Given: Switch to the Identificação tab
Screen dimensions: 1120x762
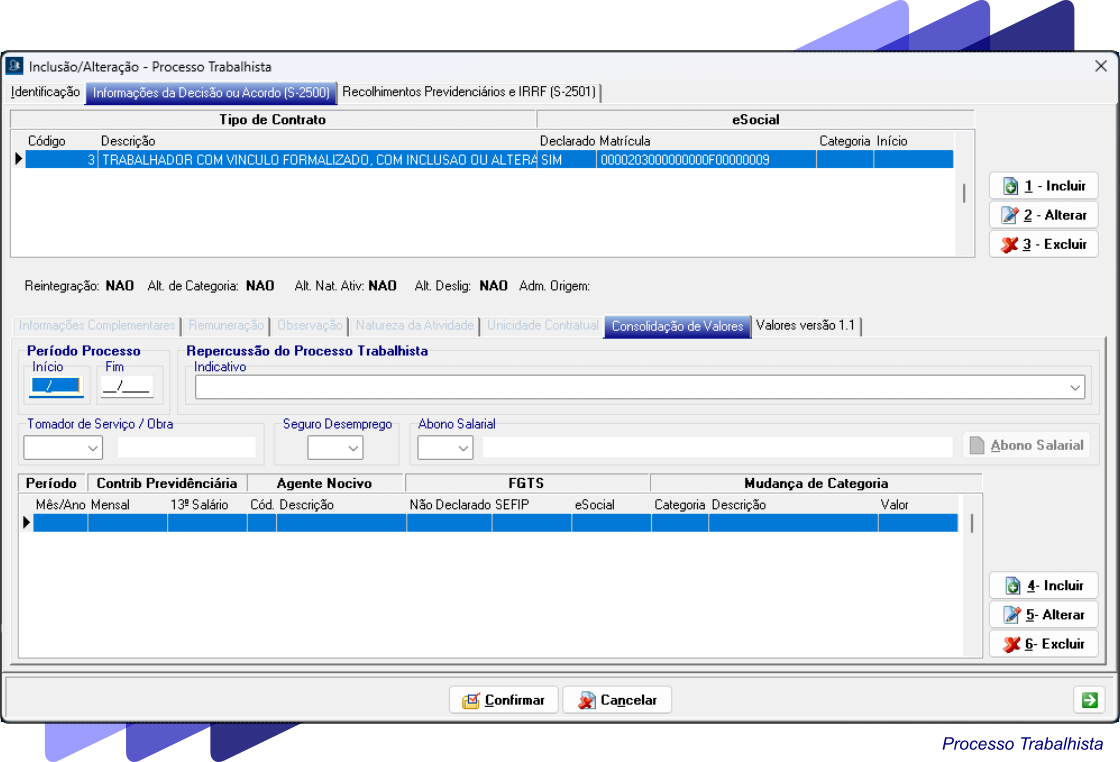Looking at the screenshot, I should coord(45,92).
